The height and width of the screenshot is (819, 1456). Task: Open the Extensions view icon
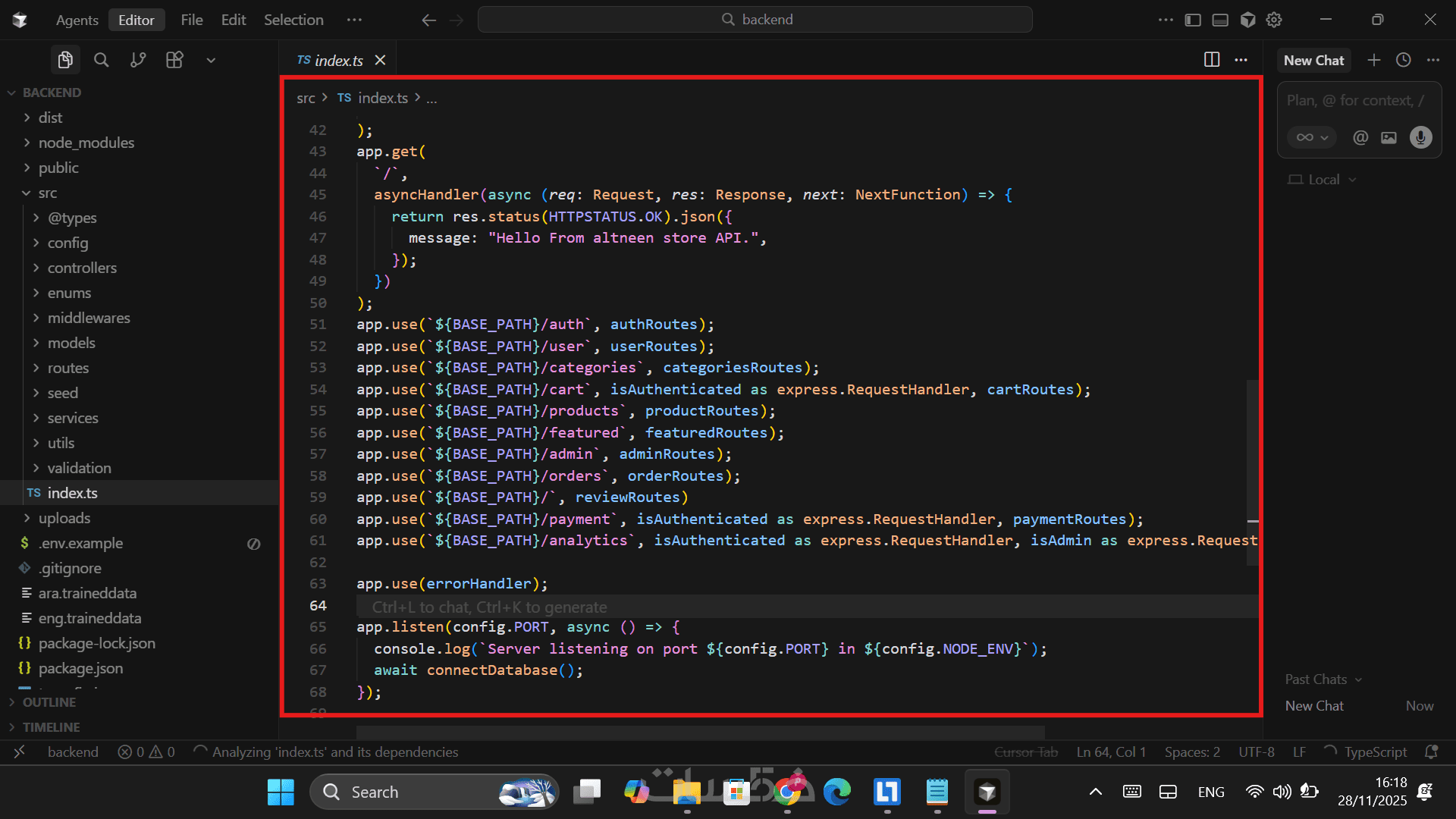click(x=174, y=60)
